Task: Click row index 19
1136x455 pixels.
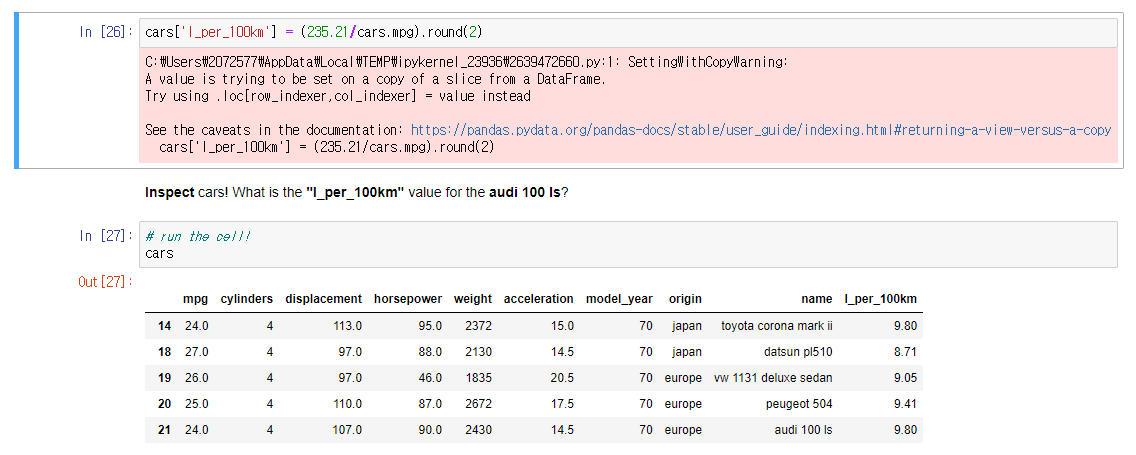Action: (164, 378)
